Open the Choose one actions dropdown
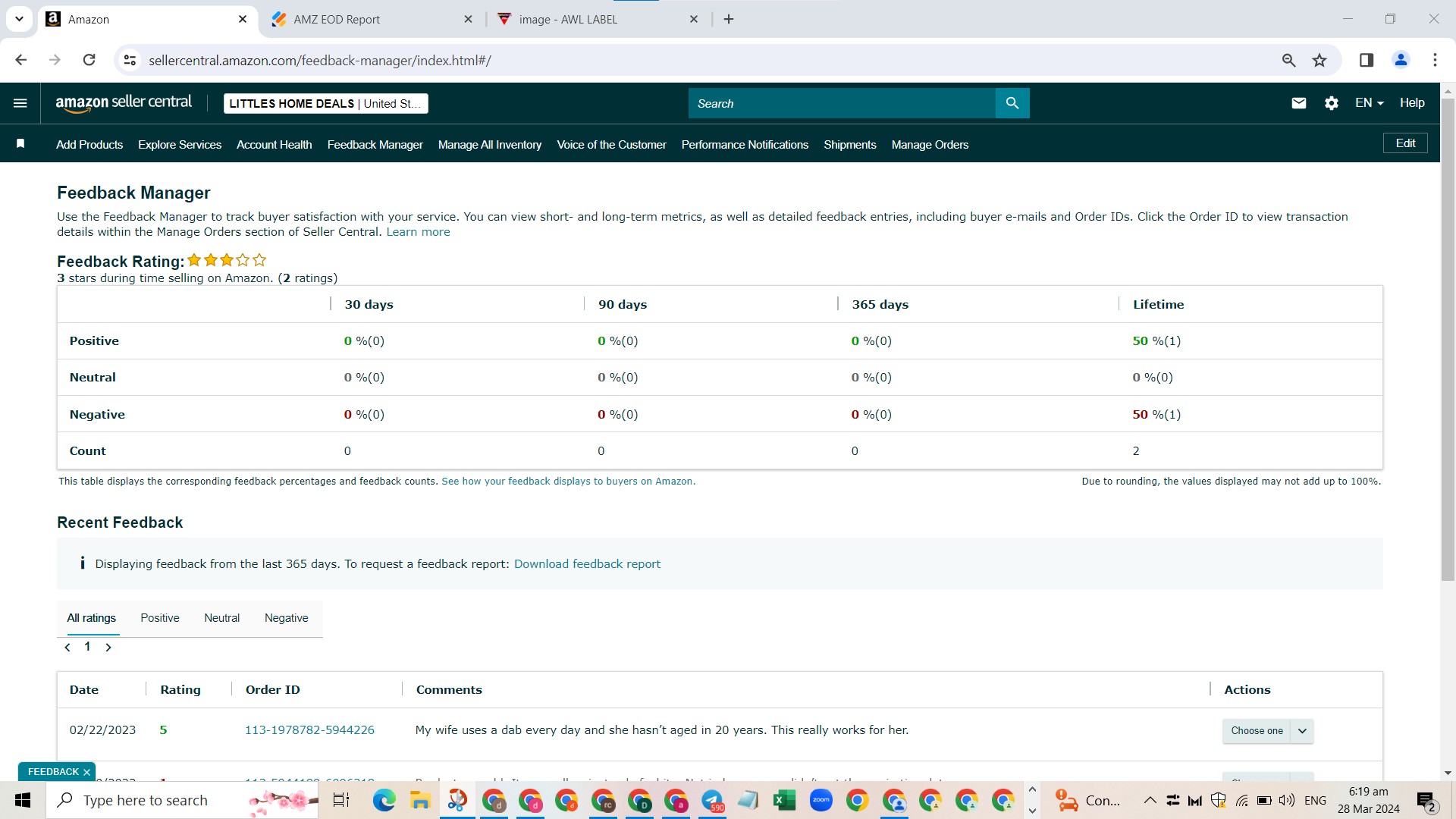The image size is (1456, 819). tap(1268, 731)
